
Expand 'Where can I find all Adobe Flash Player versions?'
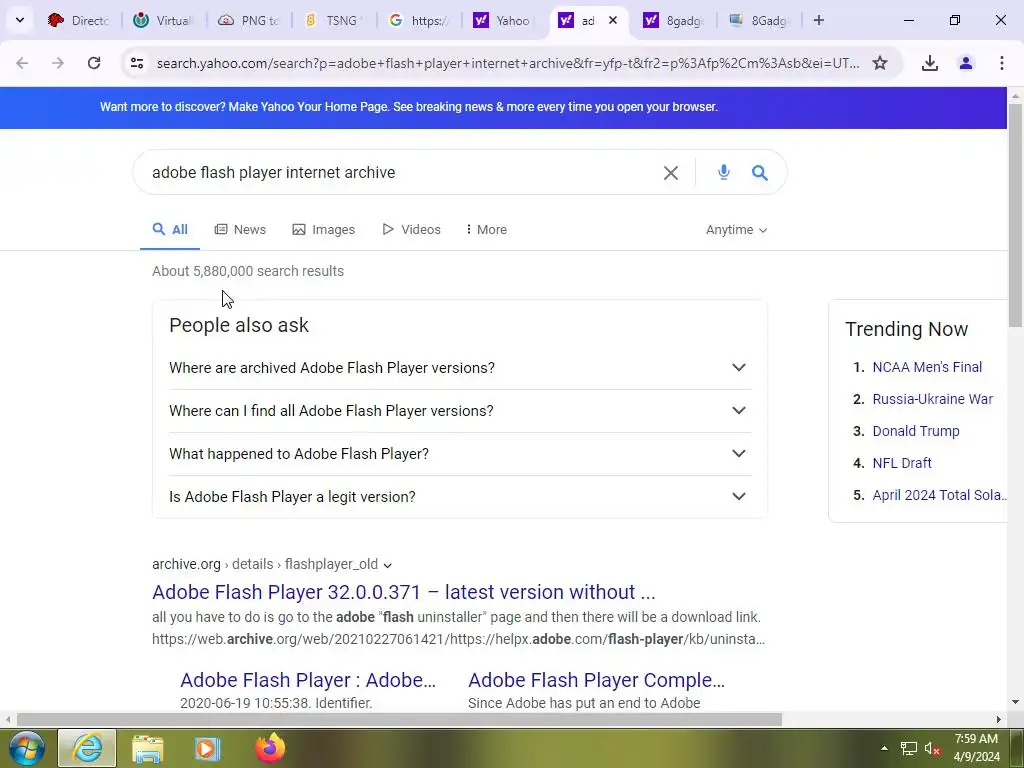460,411
